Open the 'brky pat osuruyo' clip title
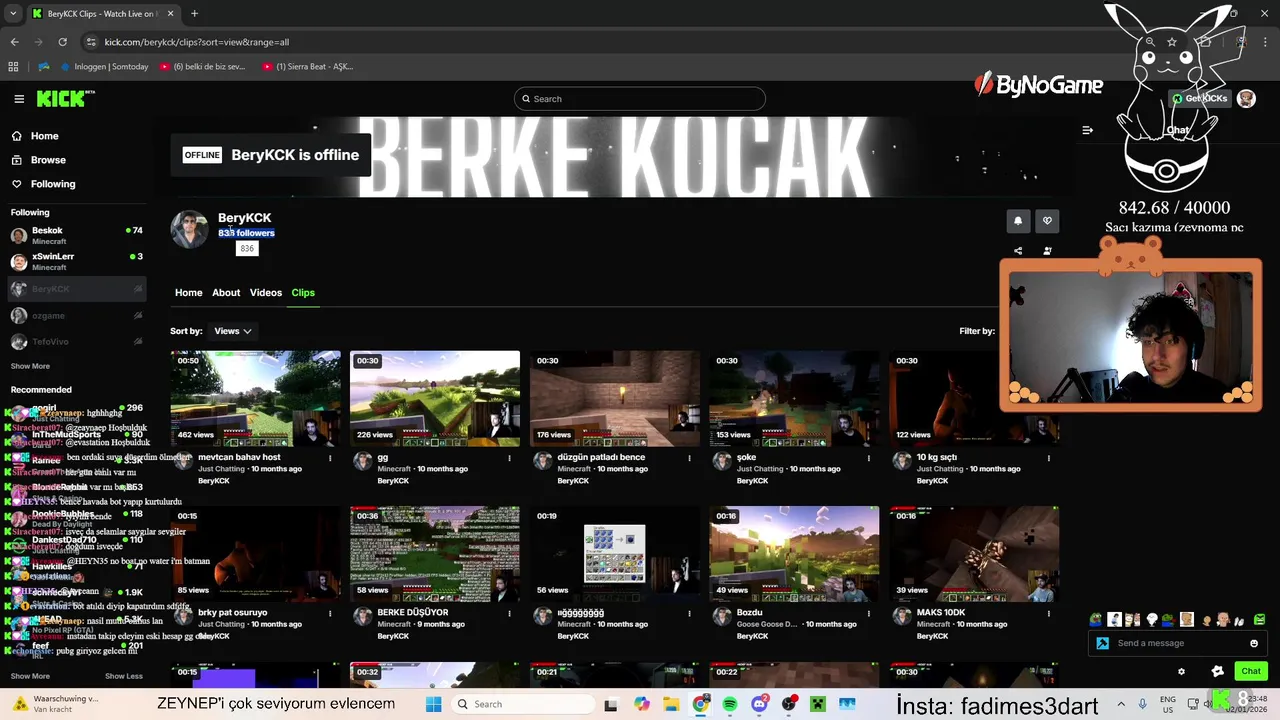 pyautogui.click(x=233, y=613)
